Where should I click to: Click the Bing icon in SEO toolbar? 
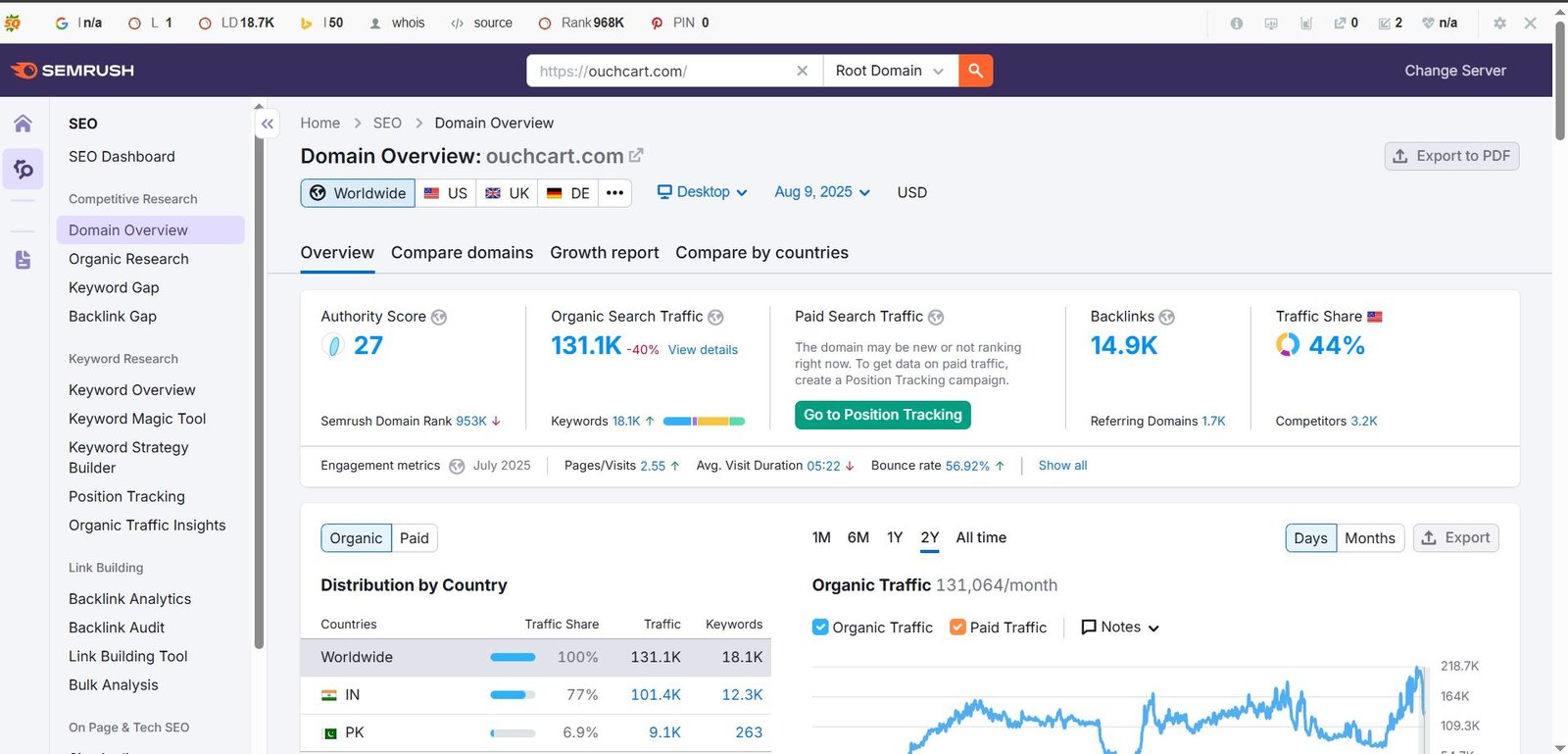click(x=307, y=23)
